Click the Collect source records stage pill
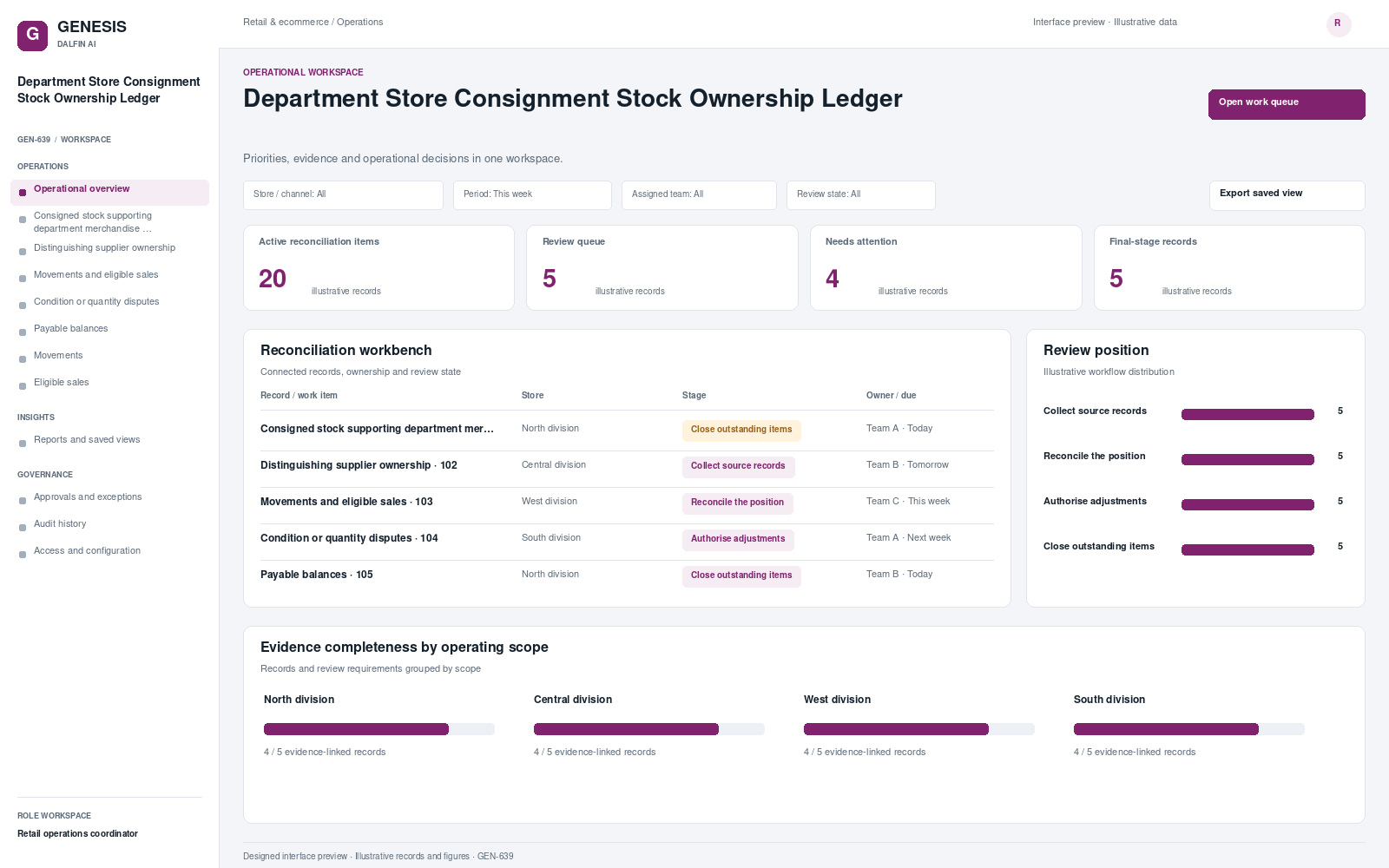1389x868 pixels. (x=738, y=466)
